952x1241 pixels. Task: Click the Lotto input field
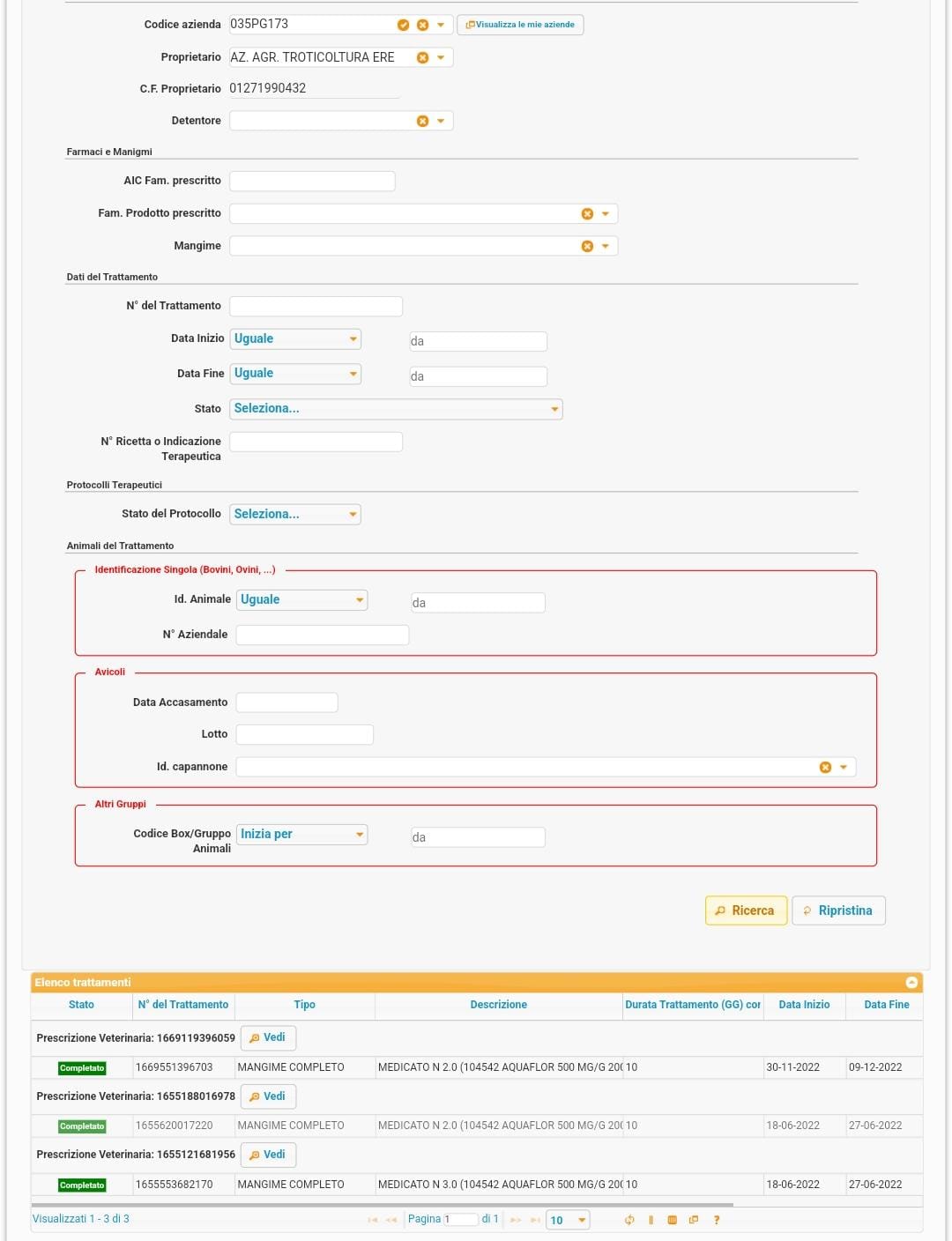coord(304,734)
